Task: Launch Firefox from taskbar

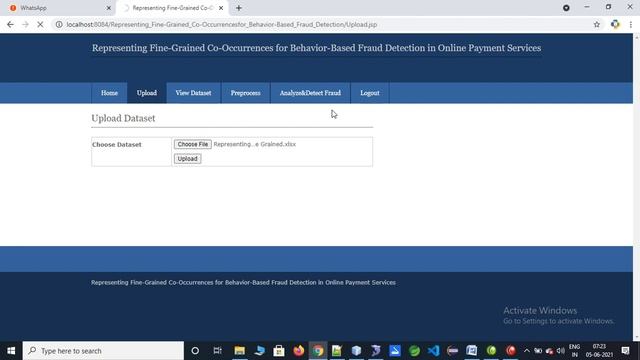Action: tap(299, 351)
